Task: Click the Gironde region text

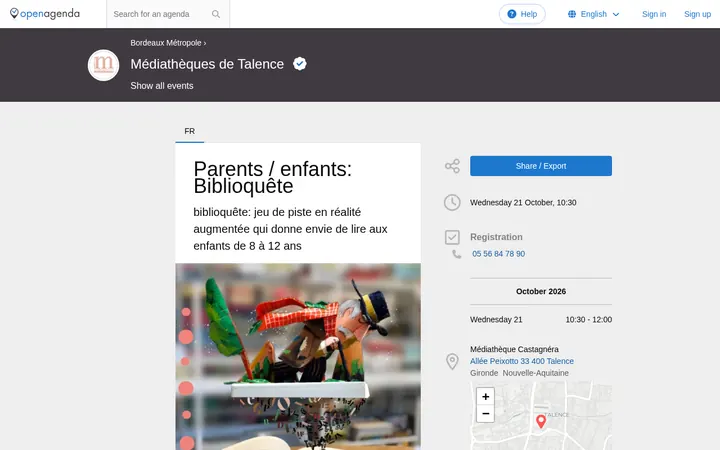Action: pyautogui.click(x=484, y=373)
